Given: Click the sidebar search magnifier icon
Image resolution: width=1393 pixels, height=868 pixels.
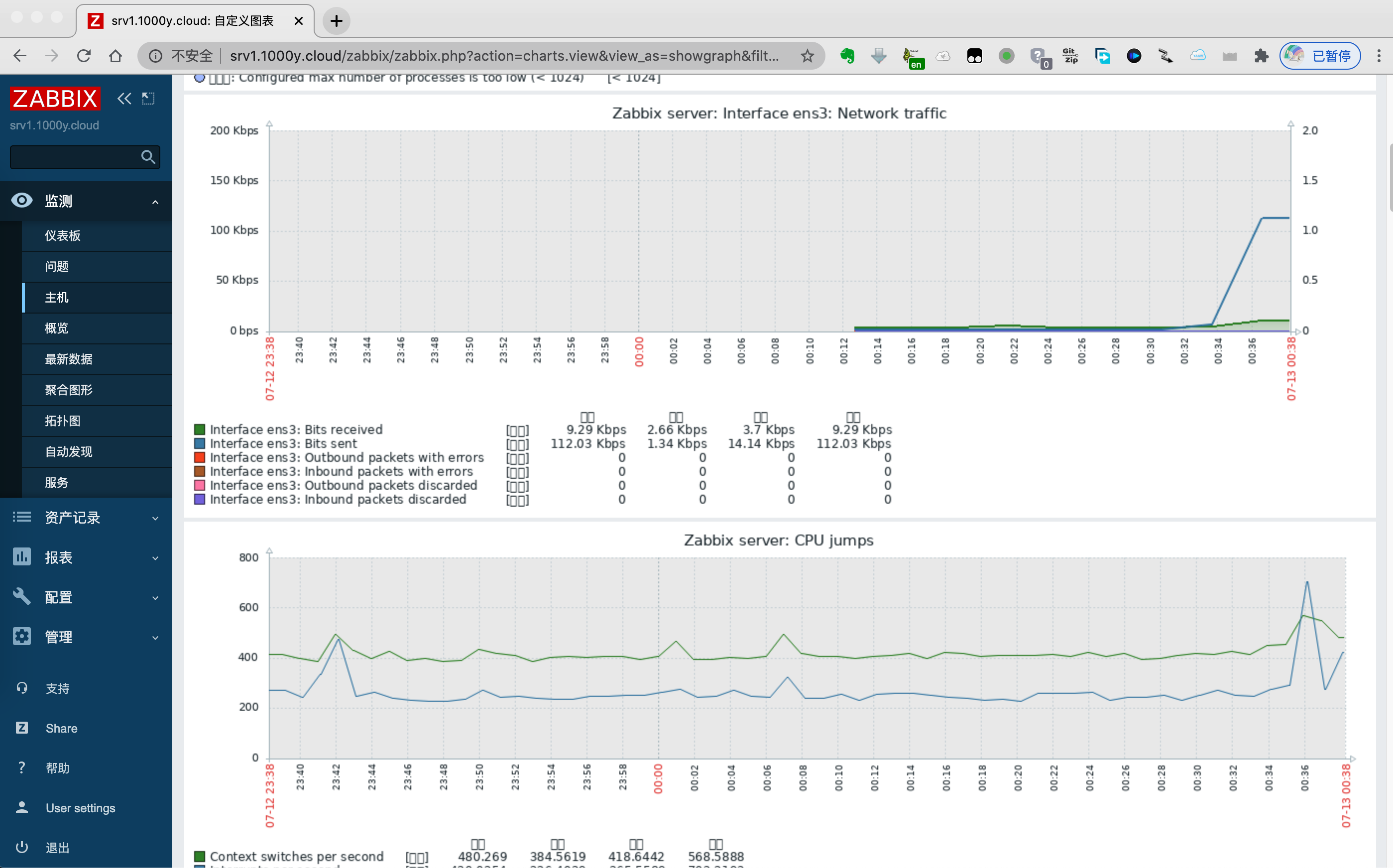Looking at the screenshot, I should 148,157.
